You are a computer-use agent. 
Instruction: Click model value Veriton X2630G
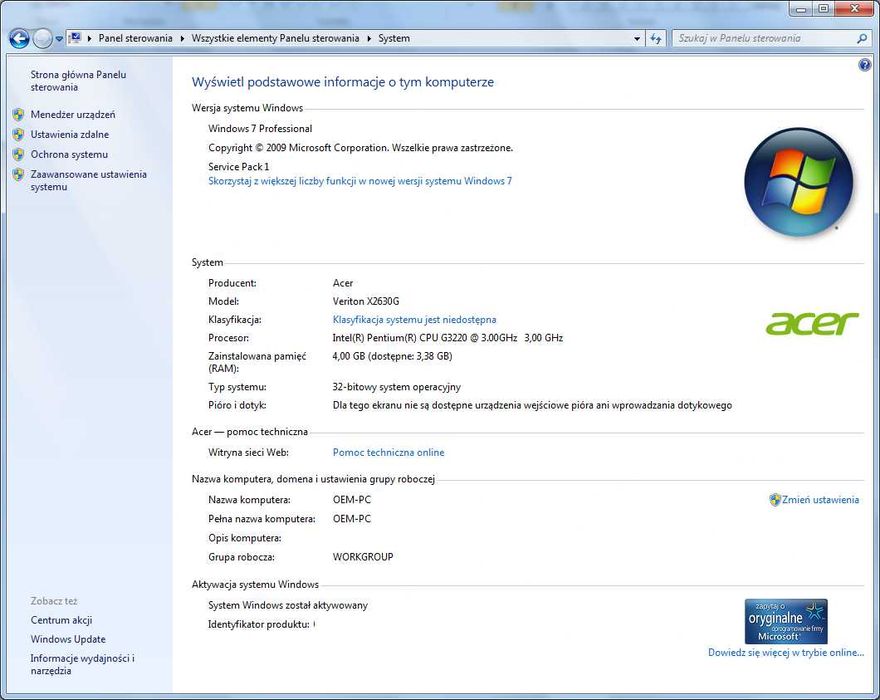[x=366, y=301]
